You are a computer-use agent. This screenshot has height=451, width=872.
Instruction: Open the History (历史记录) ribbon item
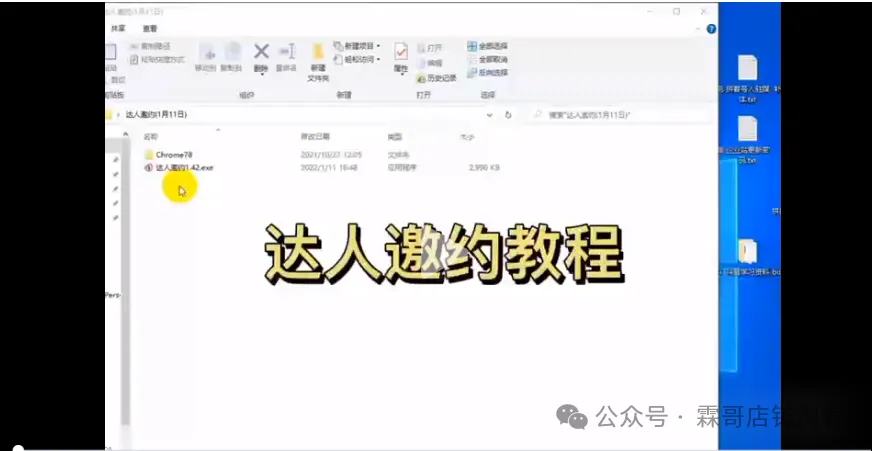(x=440, y=77)
